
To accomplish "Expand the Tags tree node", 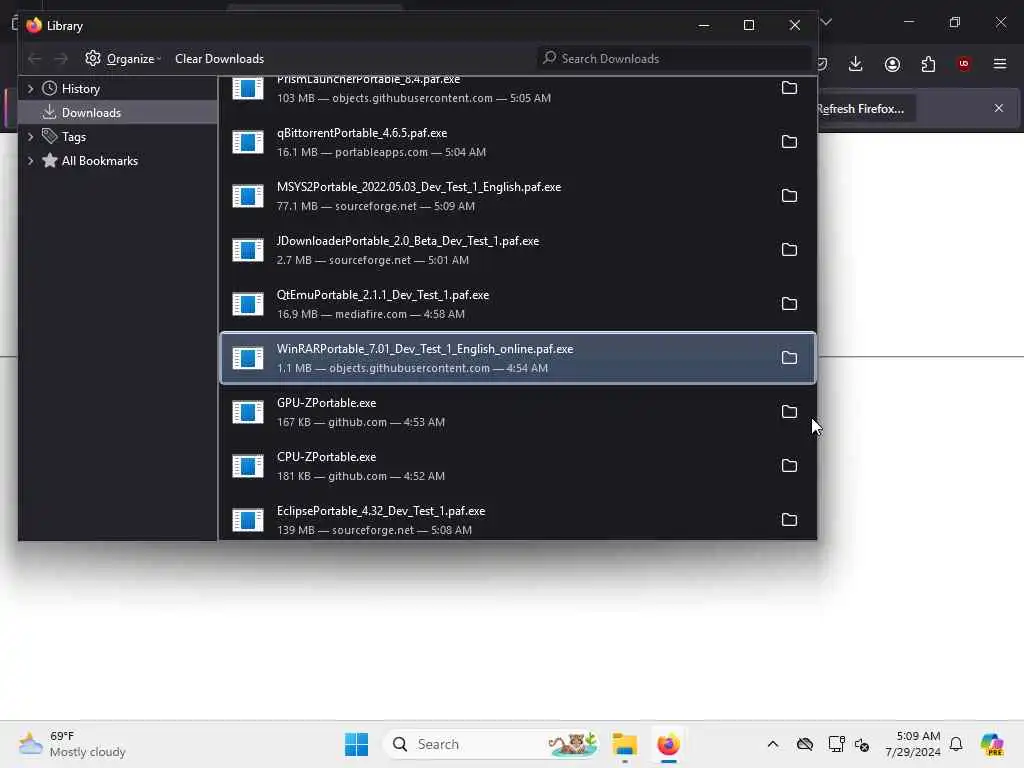I will coord(30,137).
